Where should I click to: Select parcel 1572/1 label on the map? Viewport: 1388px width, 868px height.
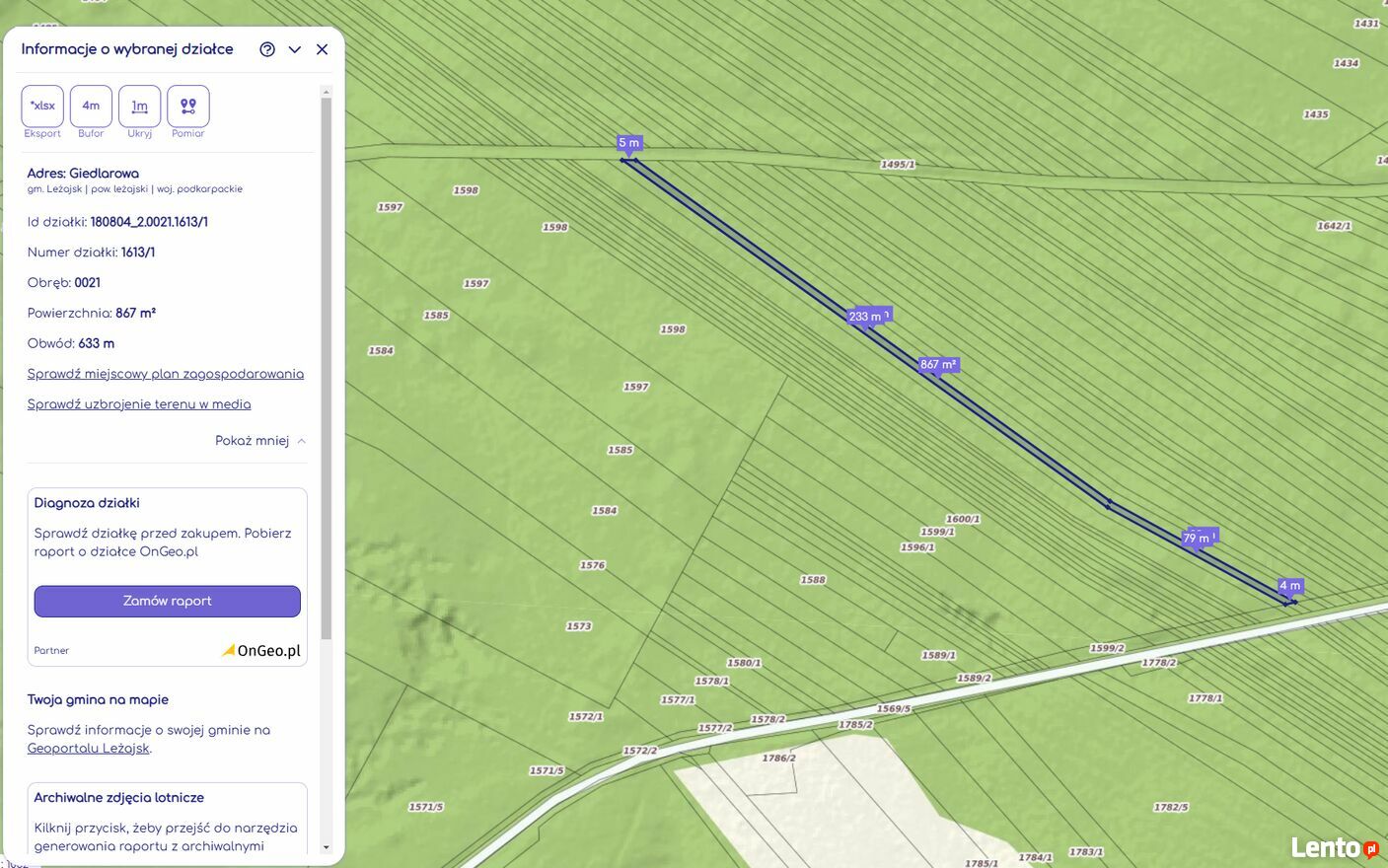[585, 716]
